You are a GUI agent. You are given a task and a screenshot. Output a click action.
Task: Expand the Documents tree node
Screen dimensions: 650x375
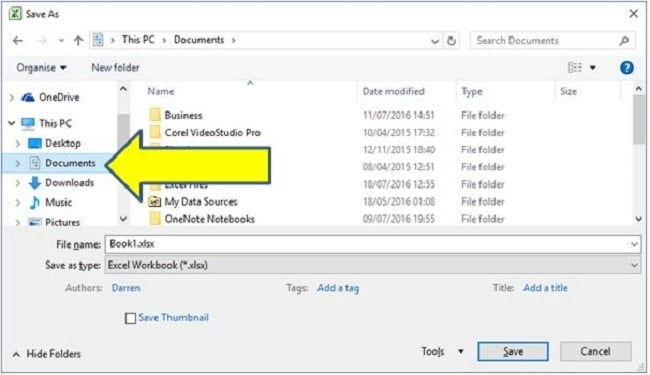(x=18, y=163)
